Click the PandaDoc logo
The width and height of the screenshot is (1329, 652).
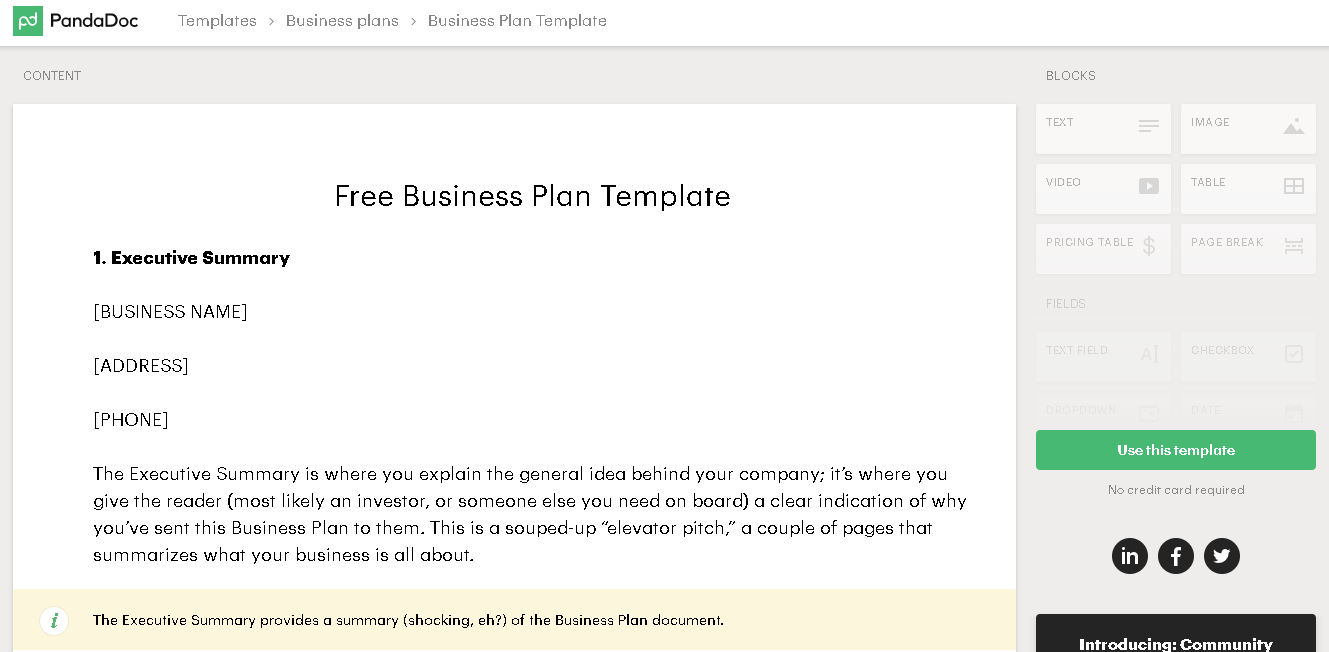click(x=76, y=20)
